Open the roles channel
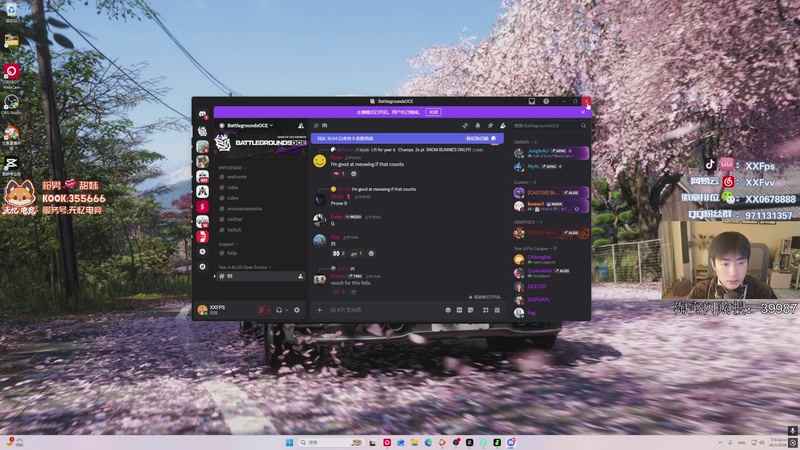Screen dimensions: 800x450 pos(260,188)
